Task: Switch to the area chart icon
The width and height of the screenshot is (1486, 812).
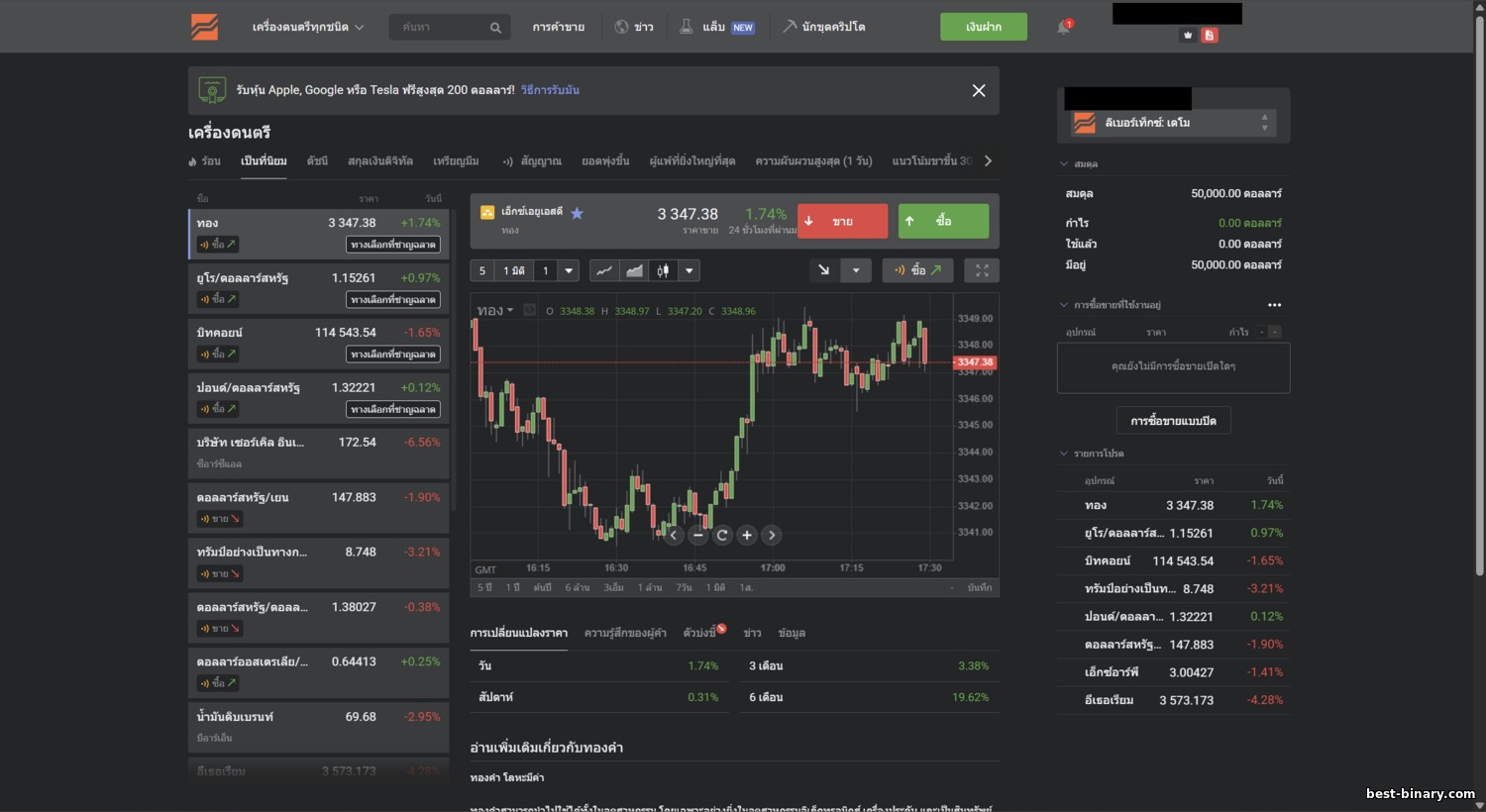Action: (x=634, y=270)
